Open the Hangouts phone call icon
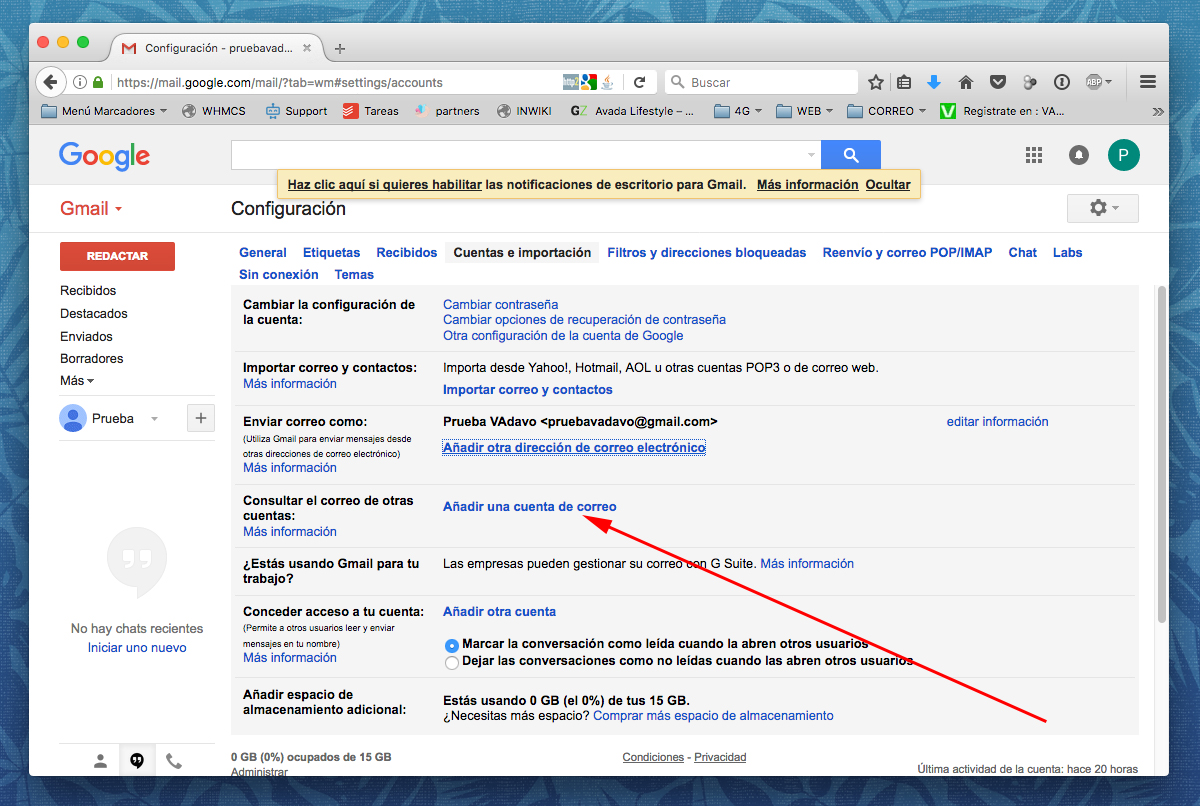1200x806 pixels. click(x=174, y=761)
